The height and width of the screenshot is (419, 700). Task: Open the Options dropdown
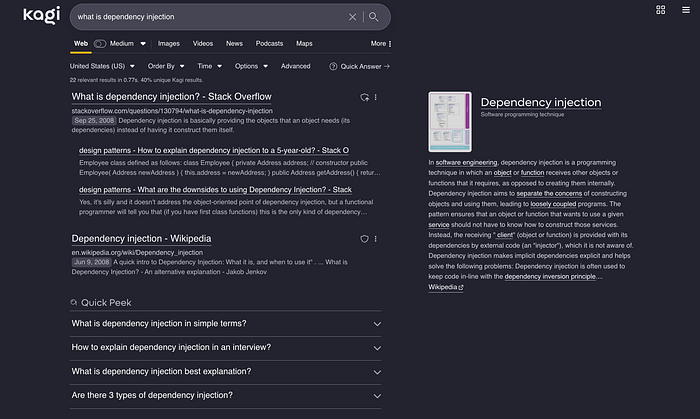coord(251,66)
